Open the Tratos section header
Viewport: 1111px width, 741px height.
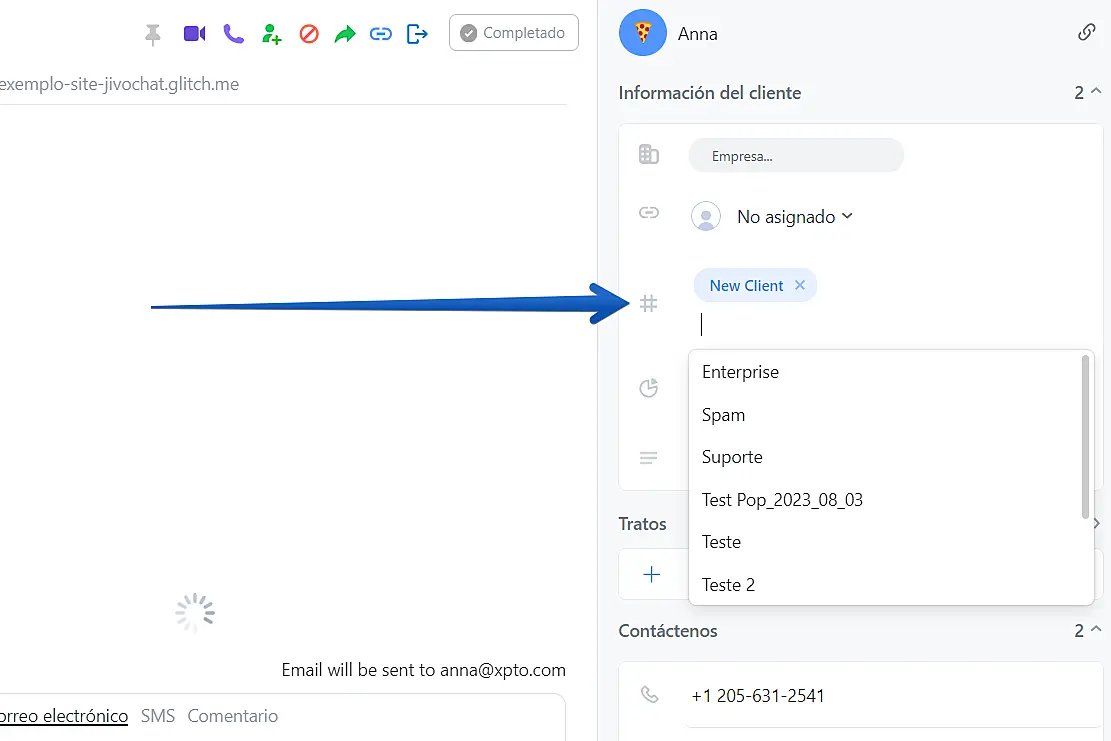coord(643,524)
